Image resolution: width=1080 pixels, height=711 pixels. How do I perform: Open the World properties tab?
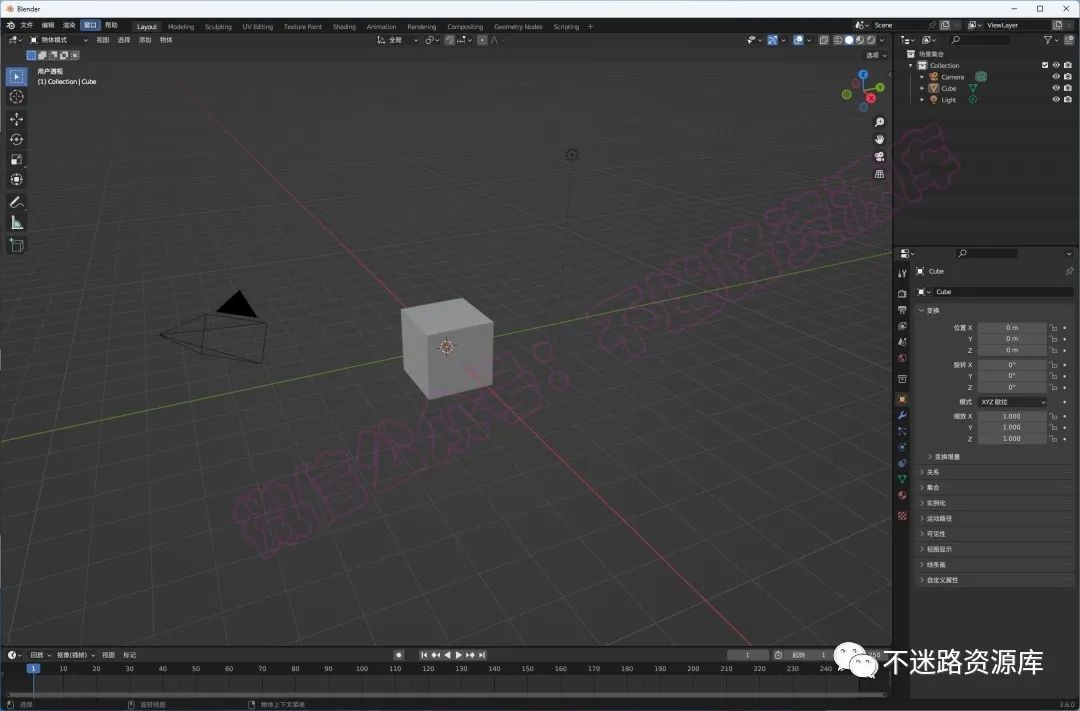(902, 358)
